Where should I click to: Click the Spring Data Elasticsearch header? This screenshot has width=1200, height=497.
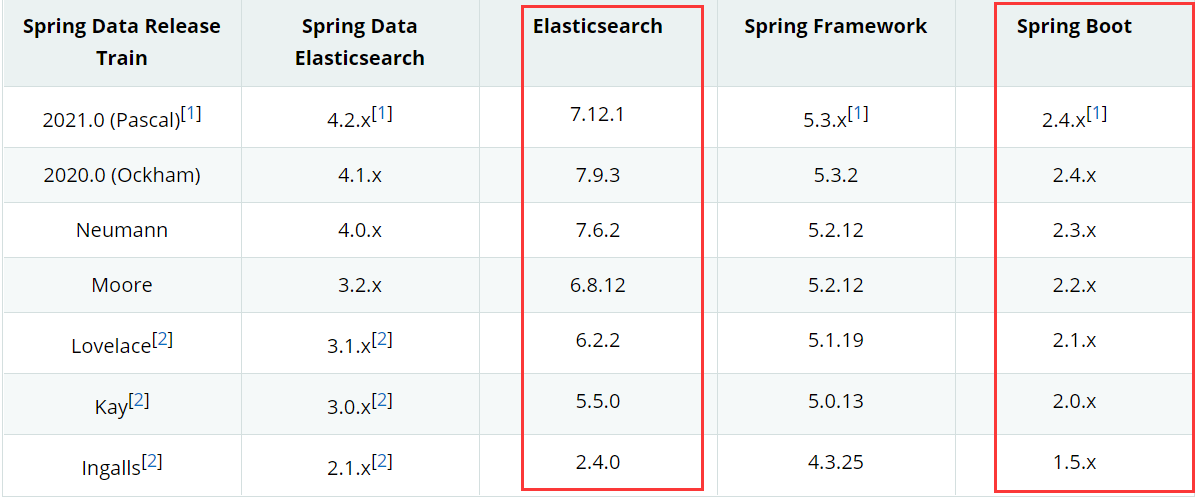(360, 43)
